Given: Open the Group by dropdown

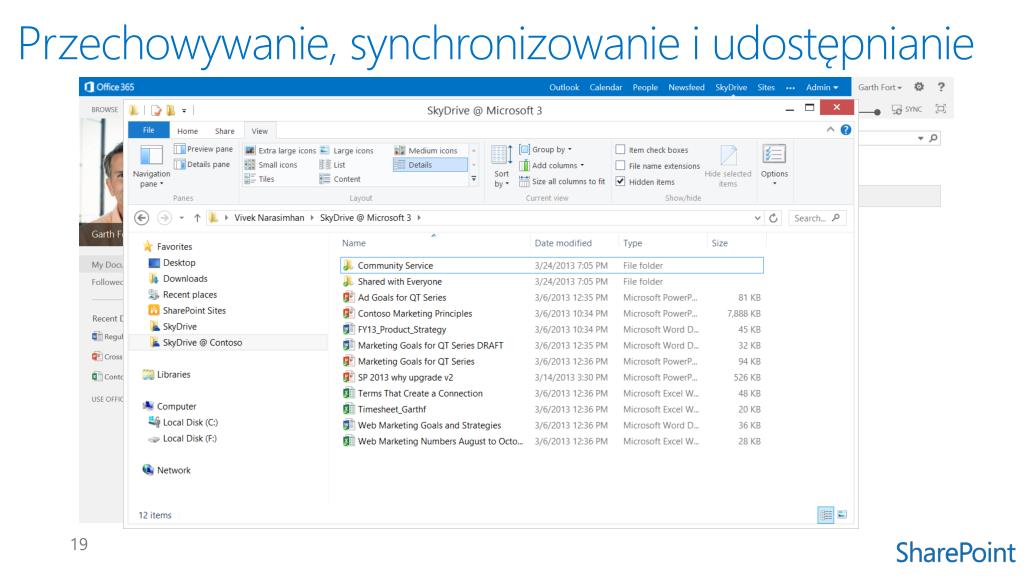Looking at the screenshot, I should (x=545, y=150).
